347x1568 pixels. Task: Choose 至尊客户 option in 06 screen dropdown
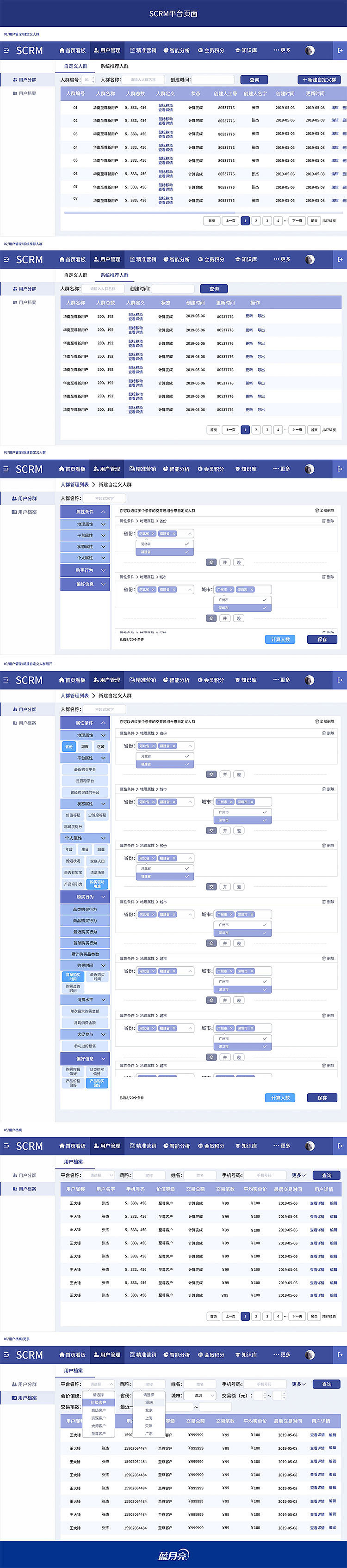[x=98, y=1434]
